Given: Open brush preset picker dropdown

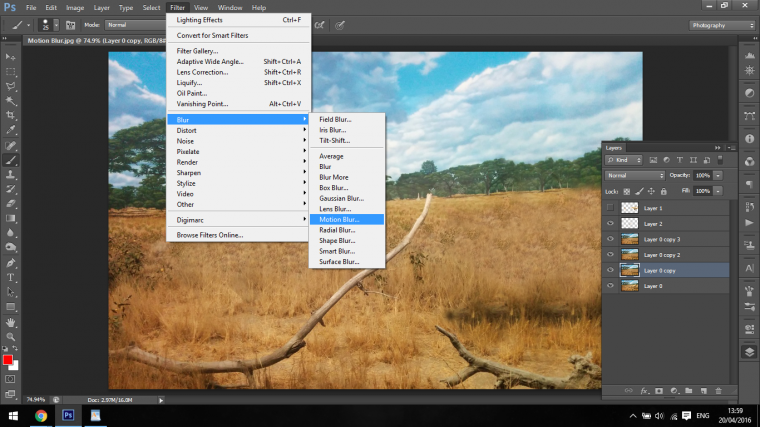Looking at the screenshot, I should tap(56, 25).
